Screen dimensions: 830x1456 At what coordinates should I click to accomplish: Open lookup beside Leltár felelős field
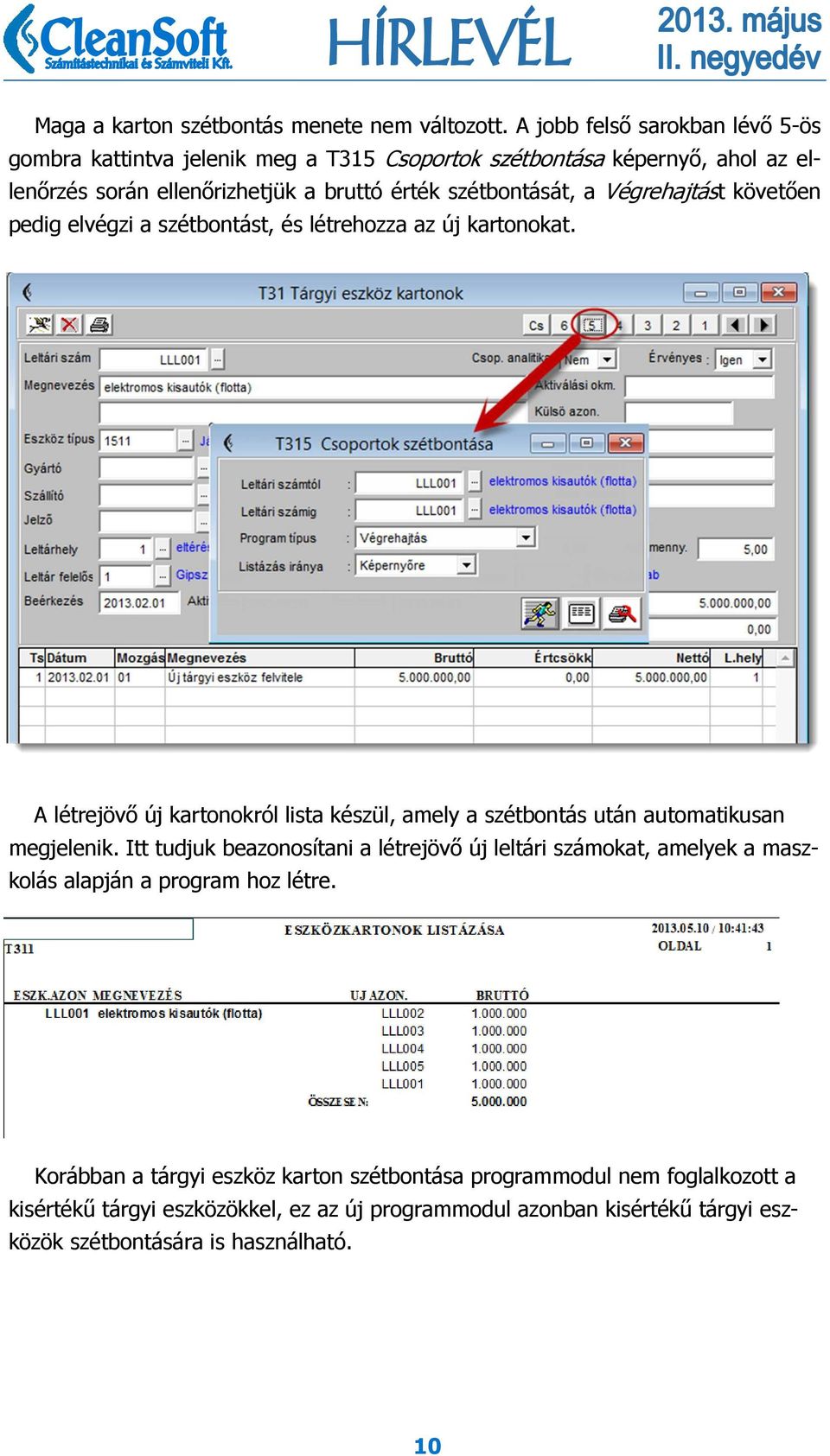pos(163,575)
